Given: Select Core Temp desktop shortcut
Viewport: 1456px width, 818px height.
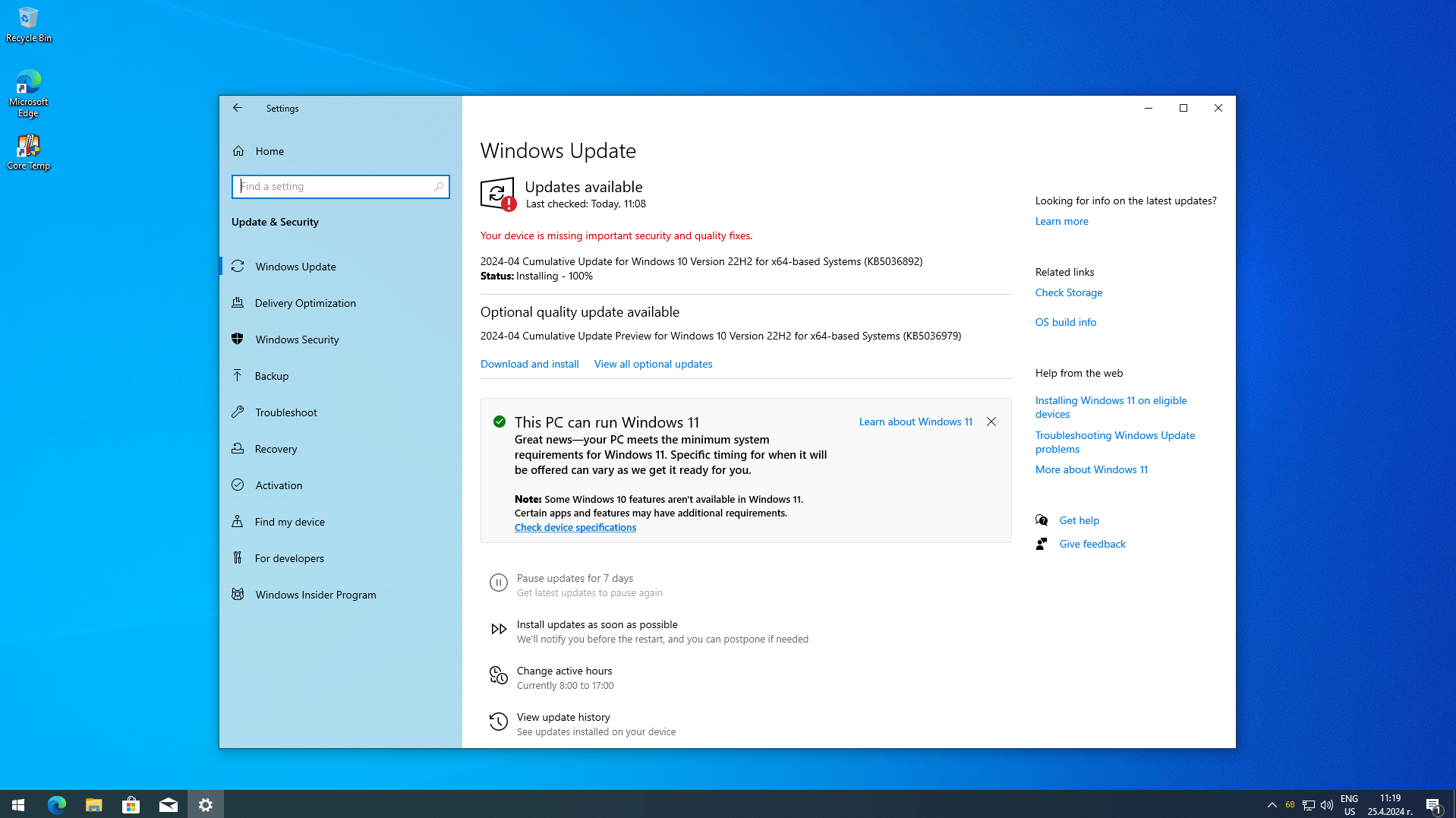Looking at the screenshot, I should [x=29, y=153].
